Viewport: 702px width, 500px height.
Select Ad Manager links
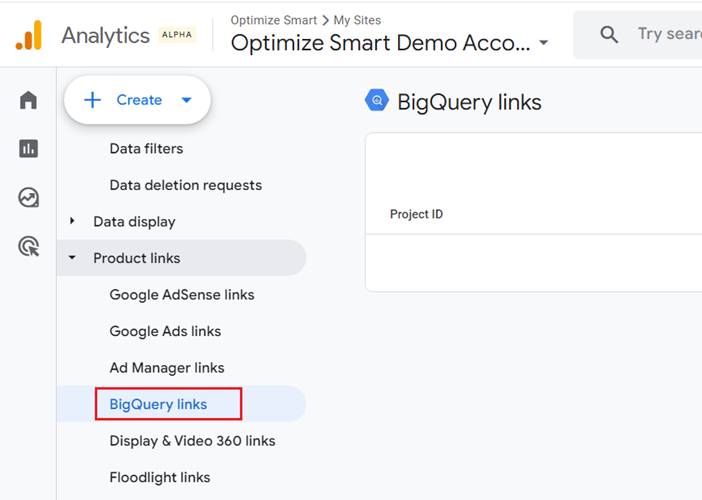(167, 368)
